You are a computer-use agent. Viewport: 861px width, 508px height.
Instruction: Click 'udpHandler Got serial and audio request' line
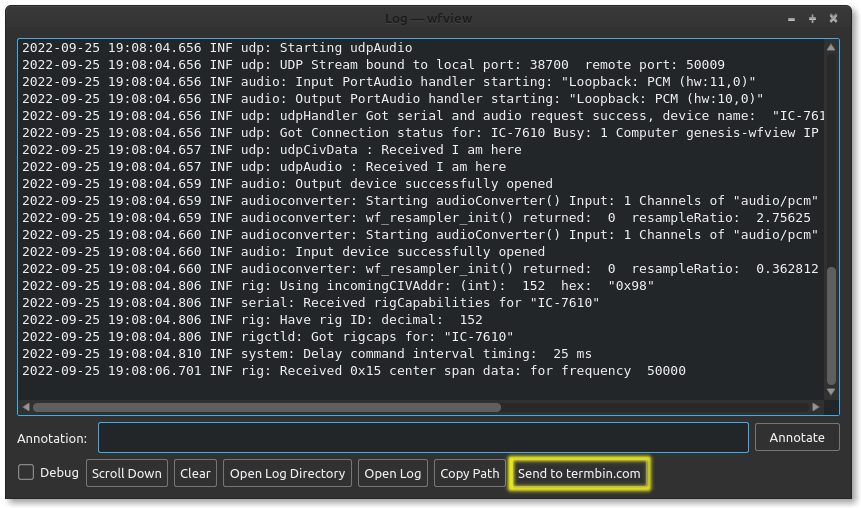point(423,116)
